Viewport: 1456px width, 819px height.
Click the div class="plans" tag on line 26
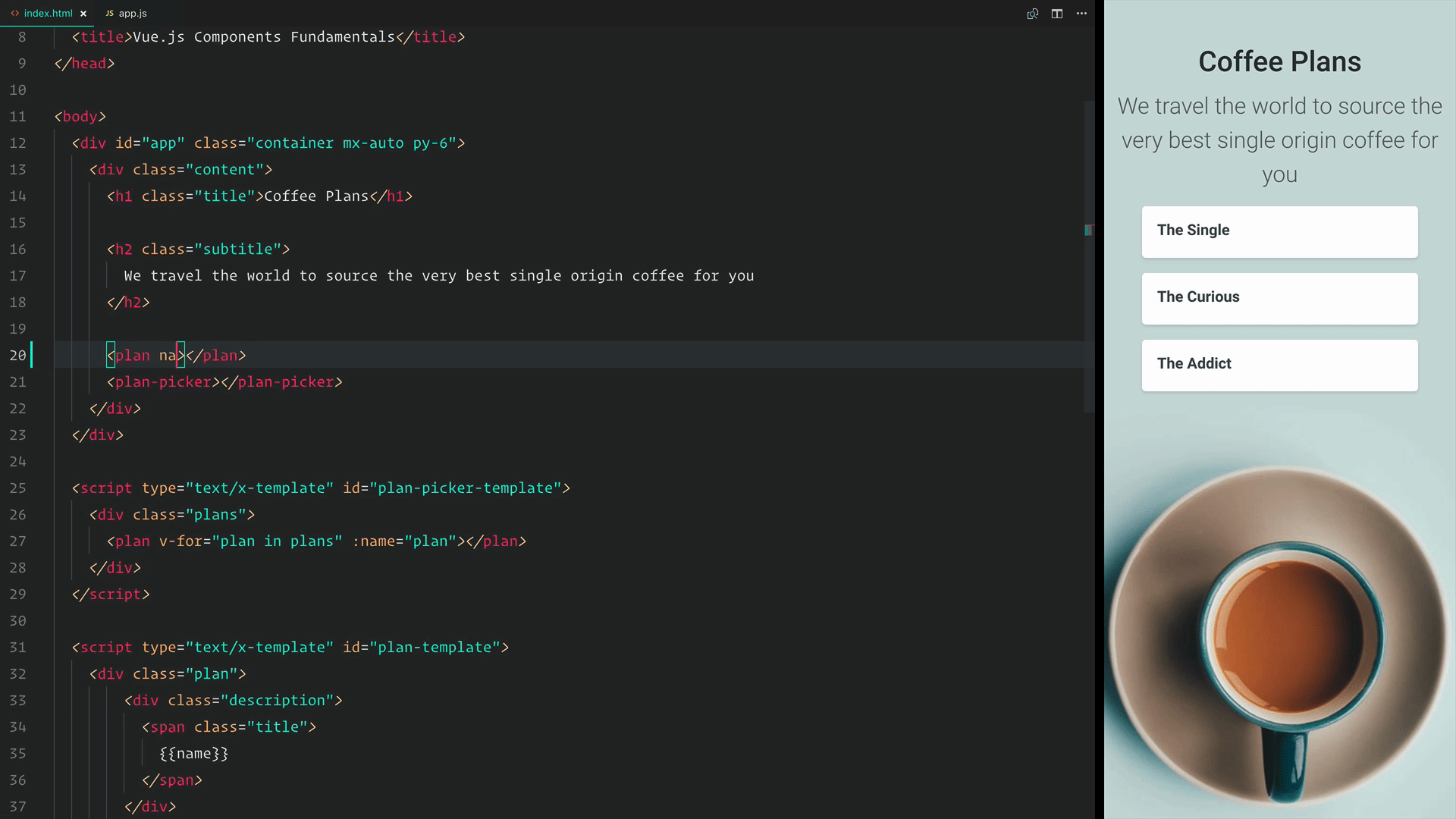172,514
